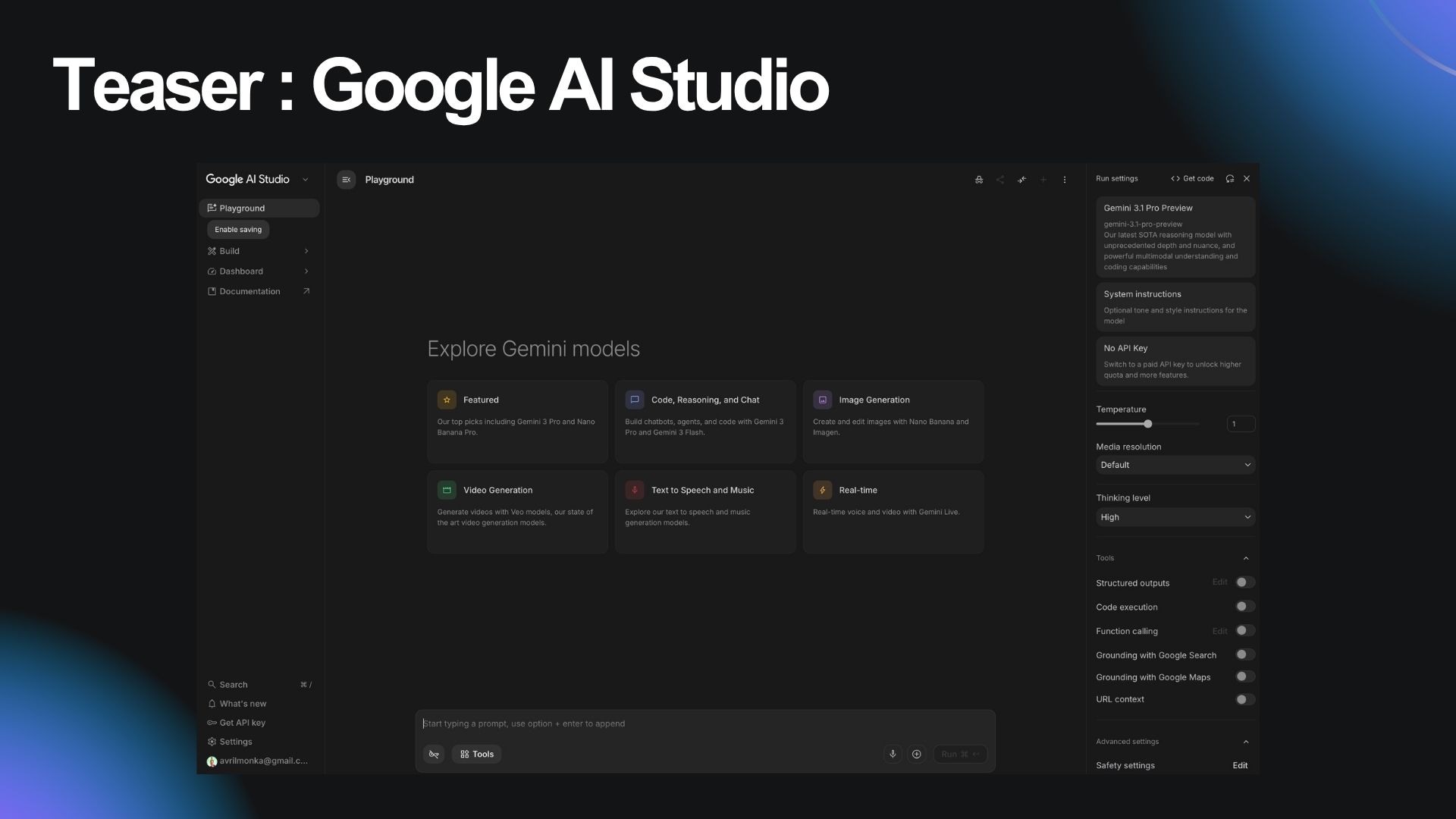Click the Run button
Image resolution: width=1456 pixels, height=819 pixels.
960,754
